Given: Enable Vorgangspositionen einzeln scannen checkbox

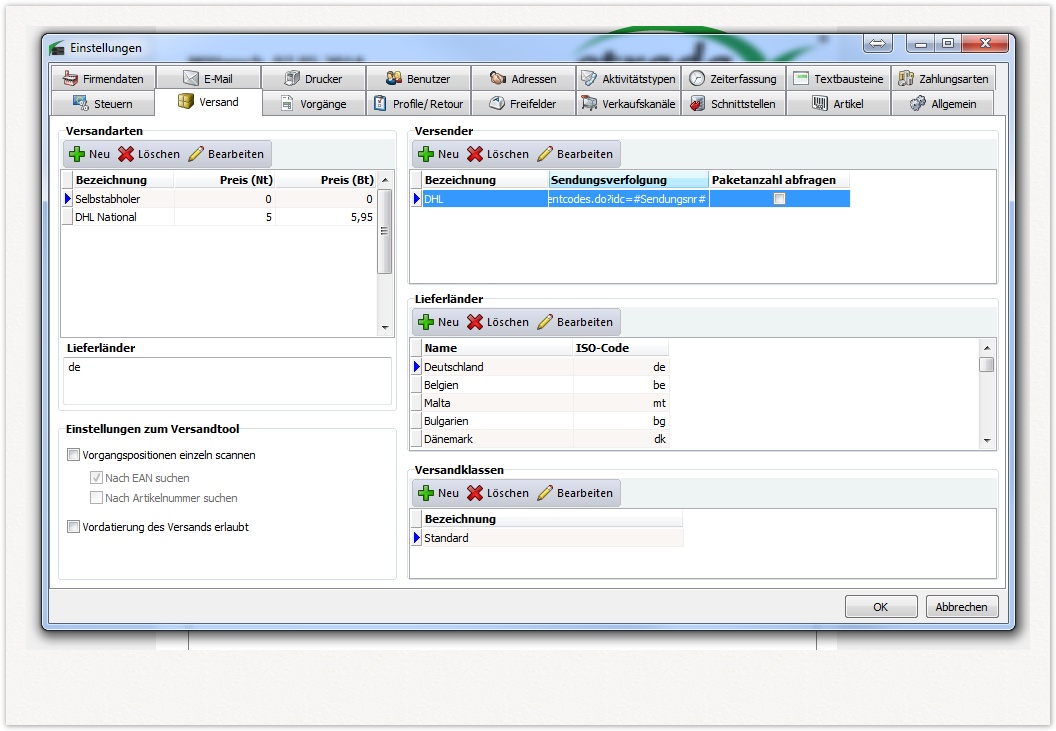Looking at the screenshot, I should (x=73, y=455).
